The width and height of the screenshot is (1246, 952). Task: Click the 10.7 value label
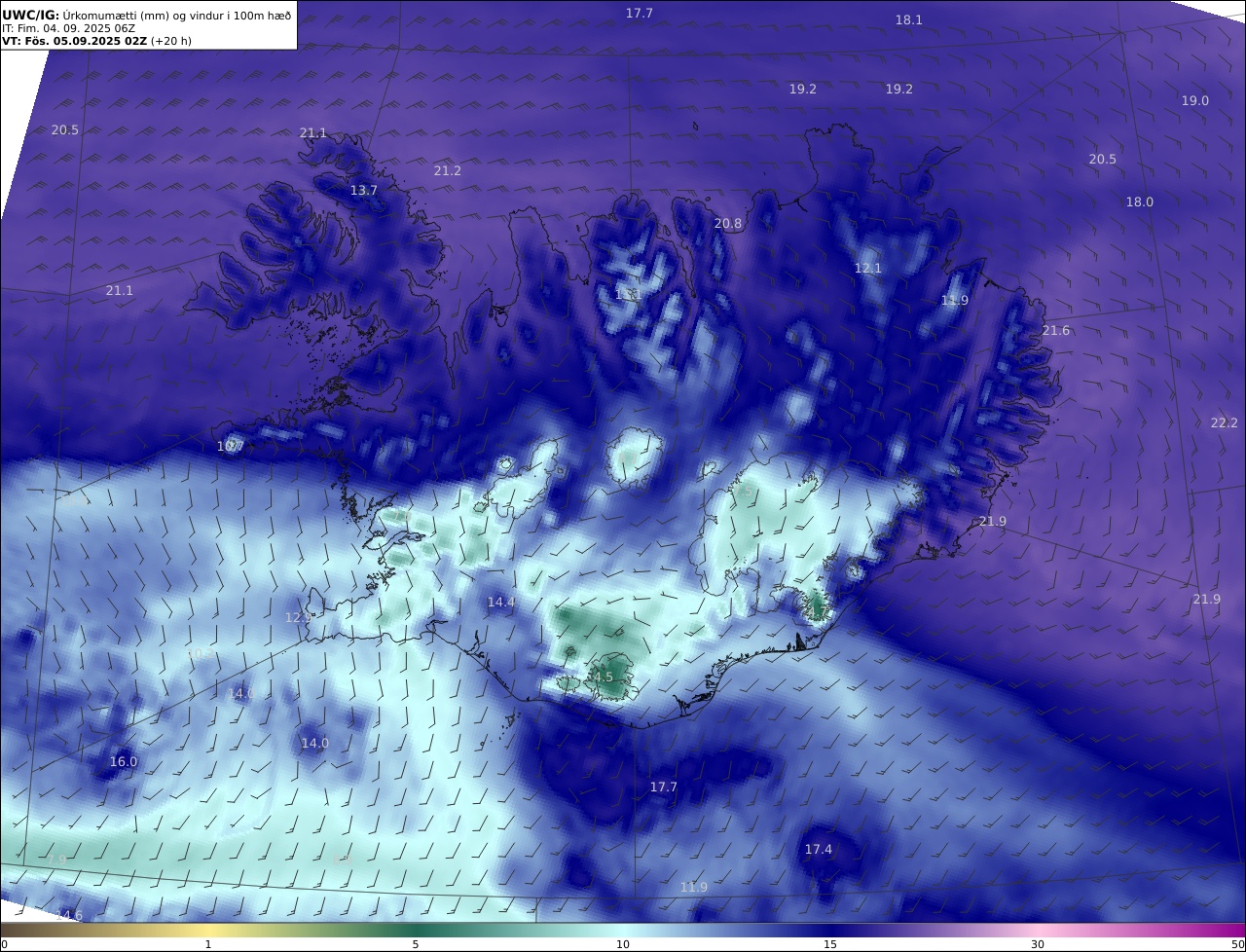[230, 447]
